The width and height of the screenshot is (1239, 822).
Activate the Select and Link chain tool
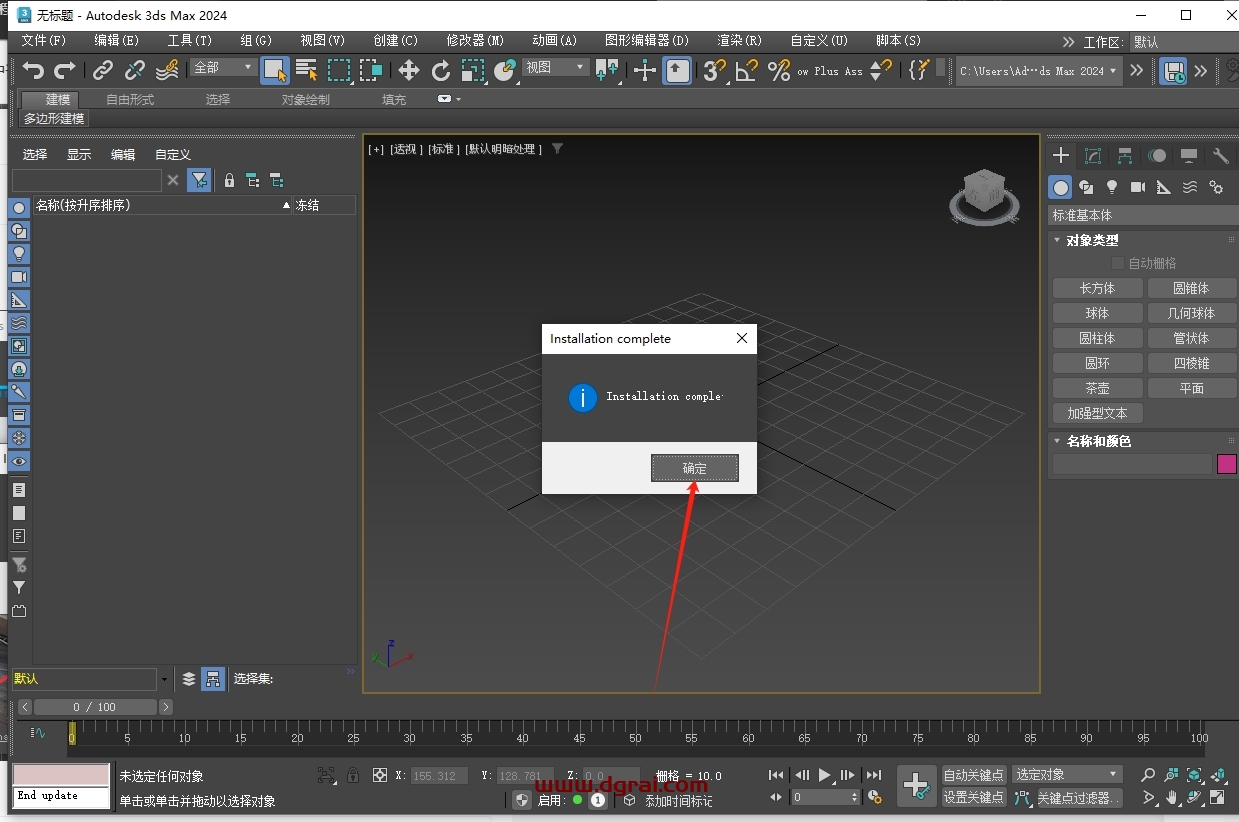pyautogui.click(x=103, y=70)
